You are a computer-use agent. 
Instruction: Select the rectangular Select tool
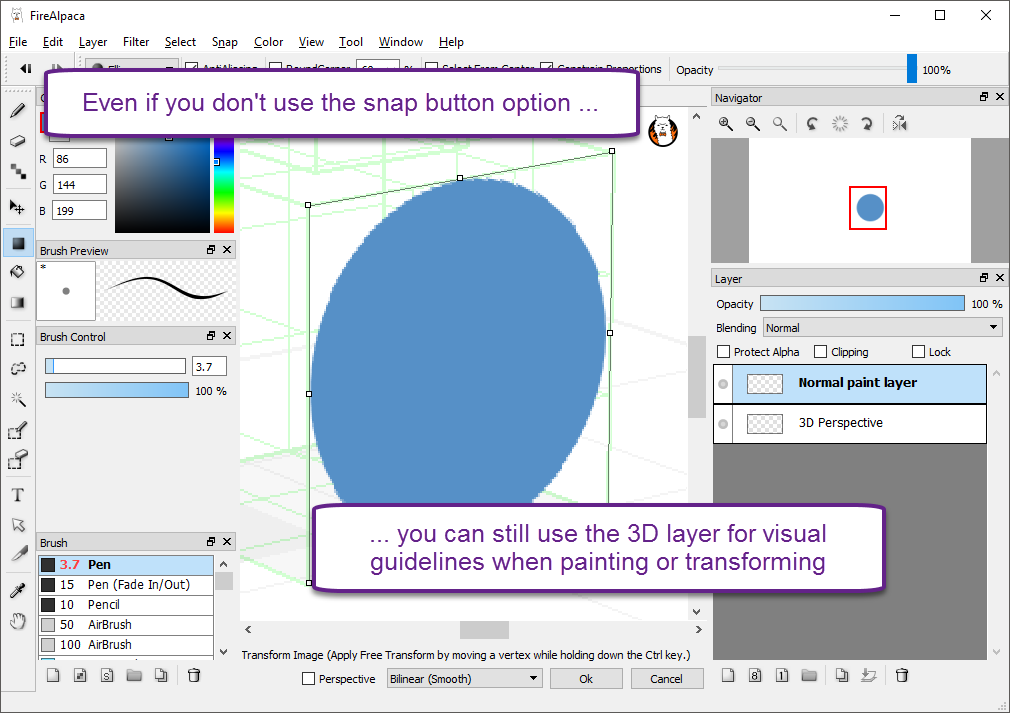[x=18, y=339]
